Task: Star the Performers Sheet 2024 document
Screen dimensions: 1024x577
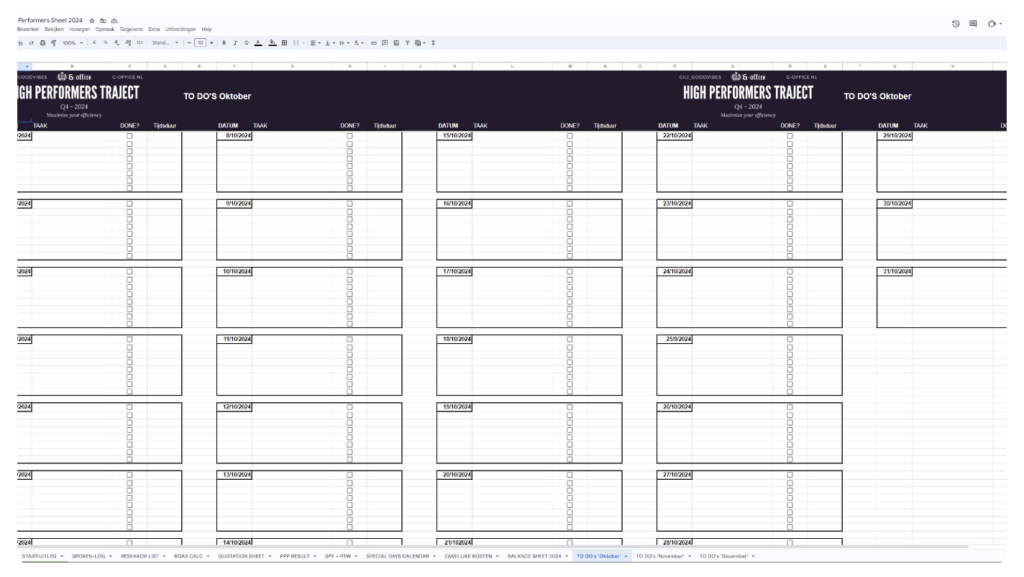Action: (92, 21)
